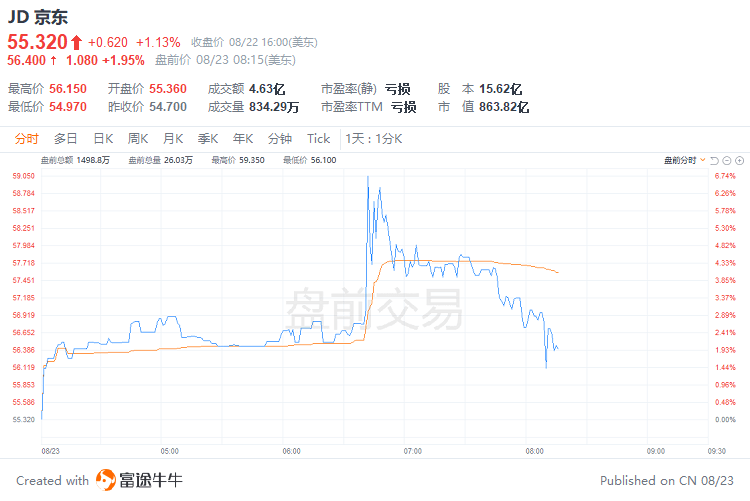Open the Tick tab
This screenshot has width=750, height=501.
point(319,139)
